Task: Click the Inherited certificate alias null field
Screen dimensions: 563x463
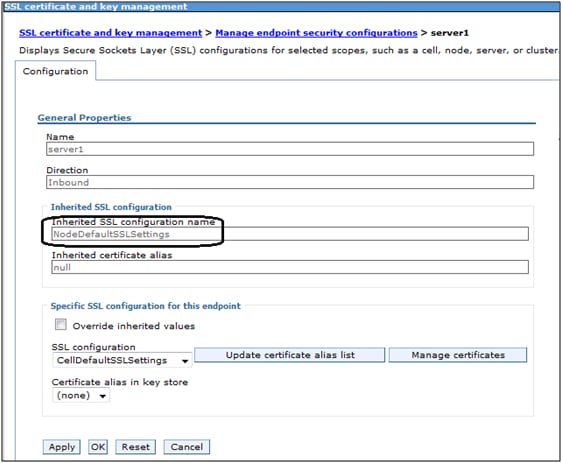Action: point(290,267)
